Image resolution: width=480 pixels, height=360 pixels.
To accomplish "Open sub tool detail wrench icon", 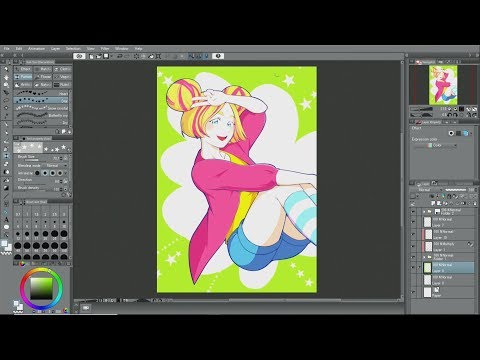I will (x=69, y=194).
